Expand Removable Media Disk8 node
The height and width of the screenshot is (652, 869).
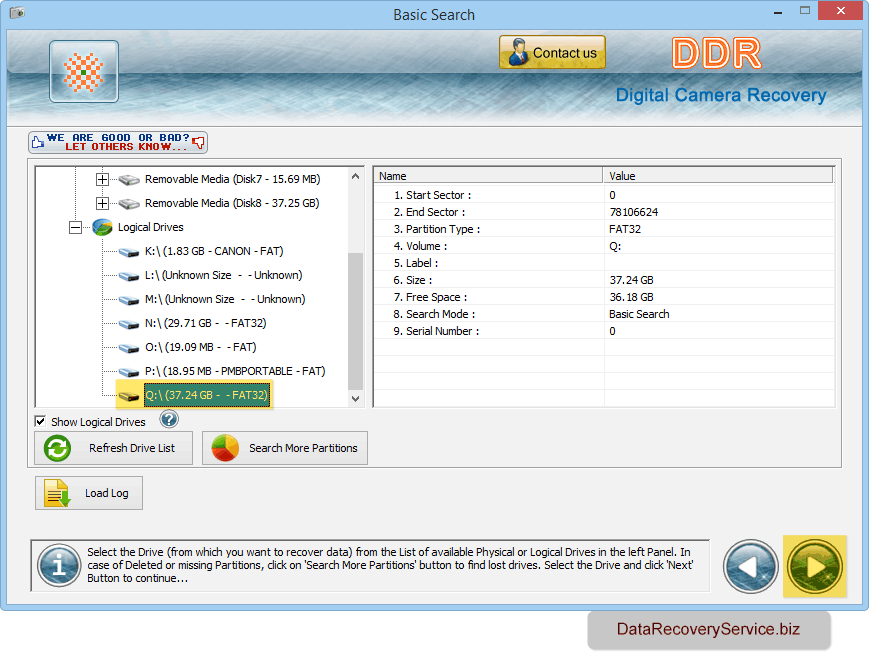(x=102, y=203)
